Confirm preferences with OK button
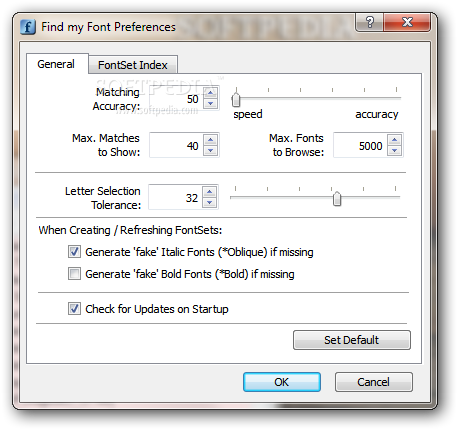Viewport: 458px width, 430px height. [282, 382]
